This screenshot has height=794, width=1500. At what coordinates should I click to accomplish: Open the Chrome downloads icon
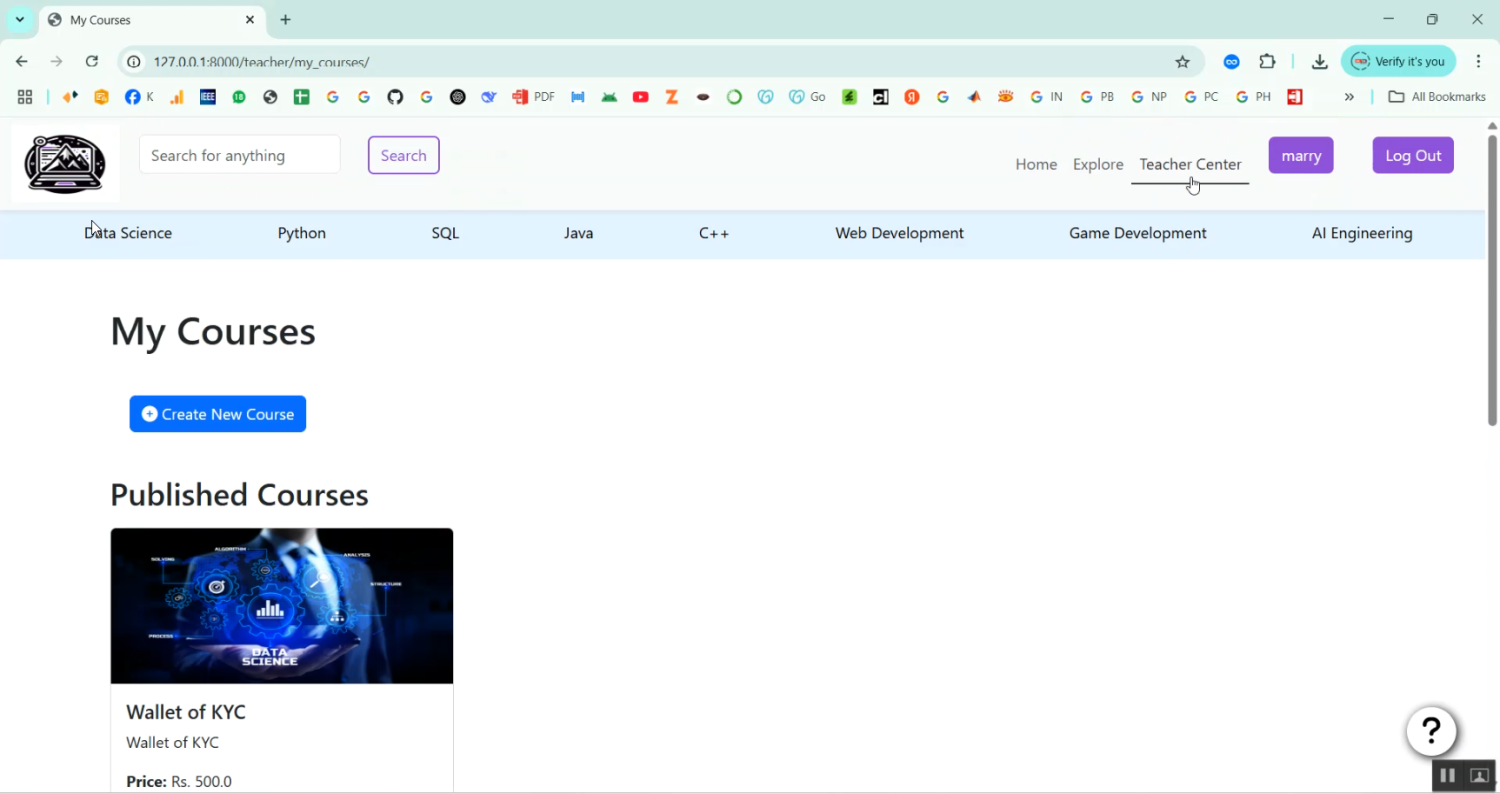point(1319,62)
